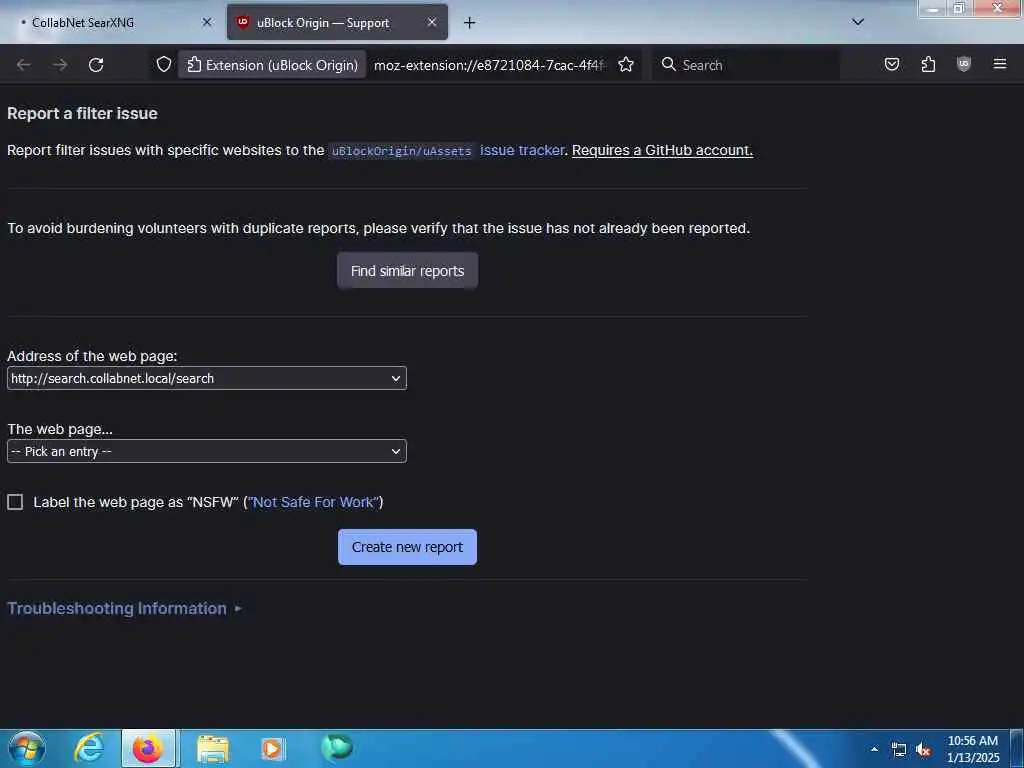Click the Firefox taskbar icon
The width and height of the screenshot is (1024, 768).
[x=148, y=748]
